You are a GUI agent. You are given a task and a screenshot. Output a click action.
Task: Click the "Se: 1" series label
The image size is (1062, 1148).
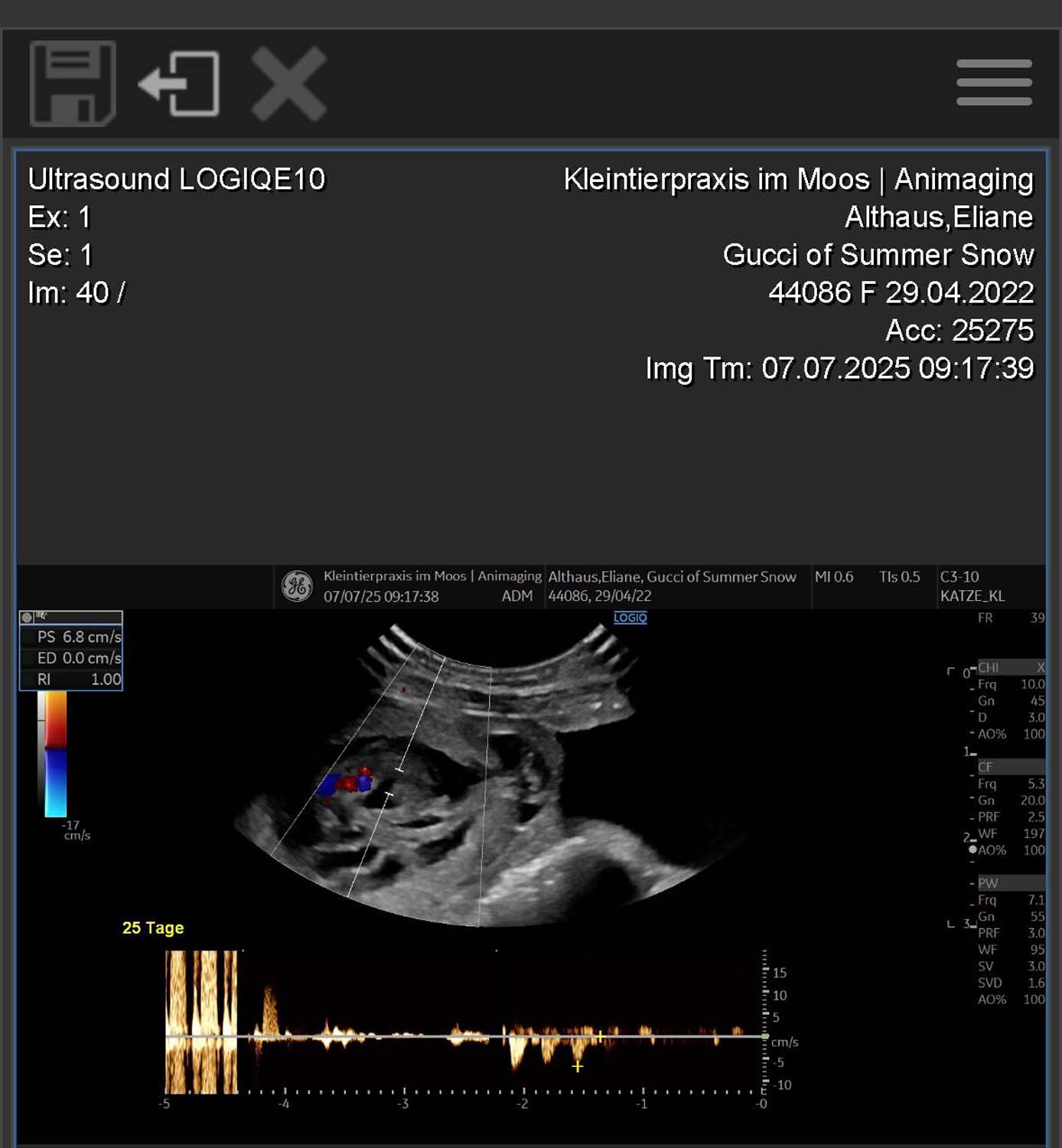60,255
